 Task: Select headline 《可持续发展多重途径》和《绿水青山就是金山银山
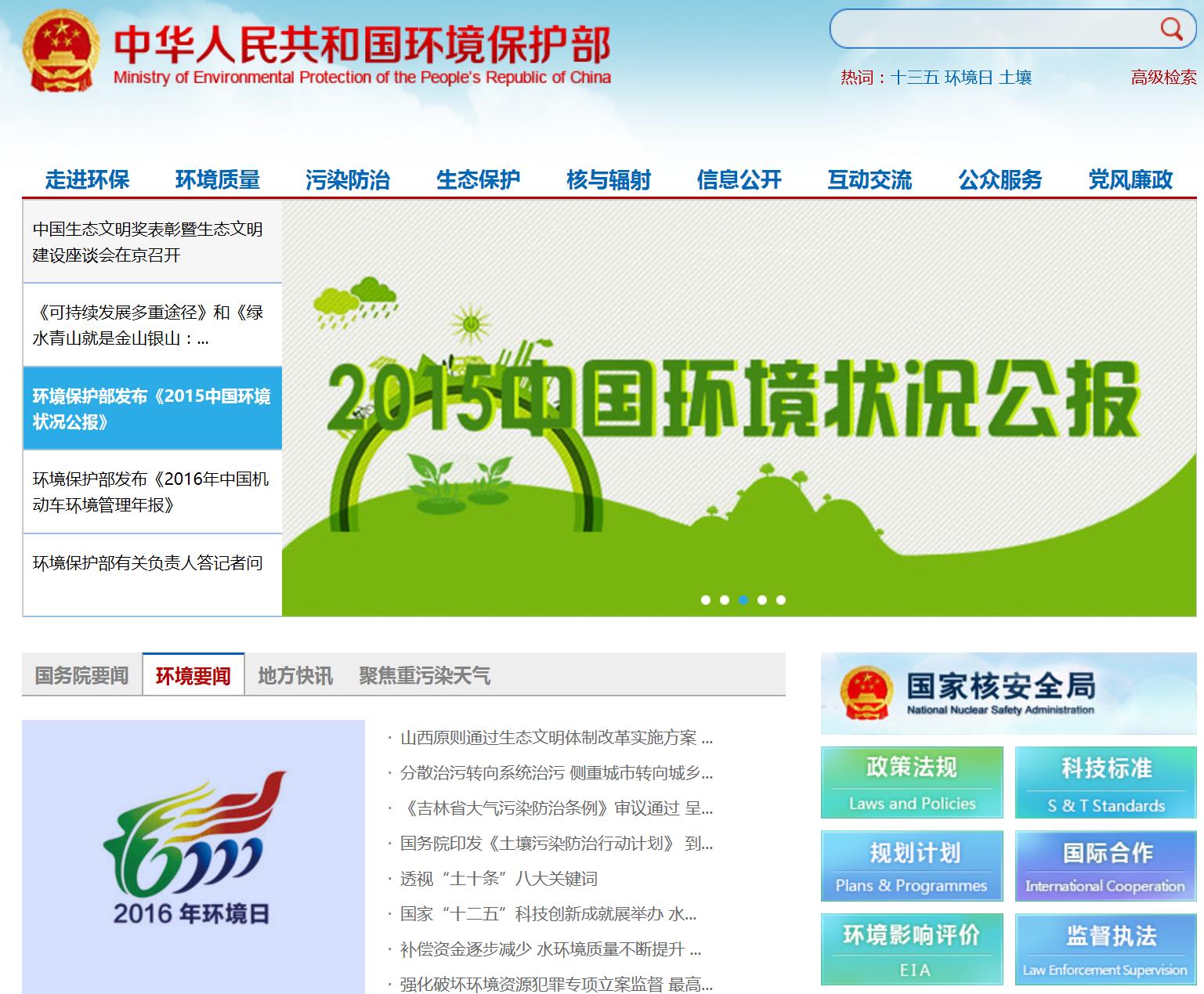152,325
